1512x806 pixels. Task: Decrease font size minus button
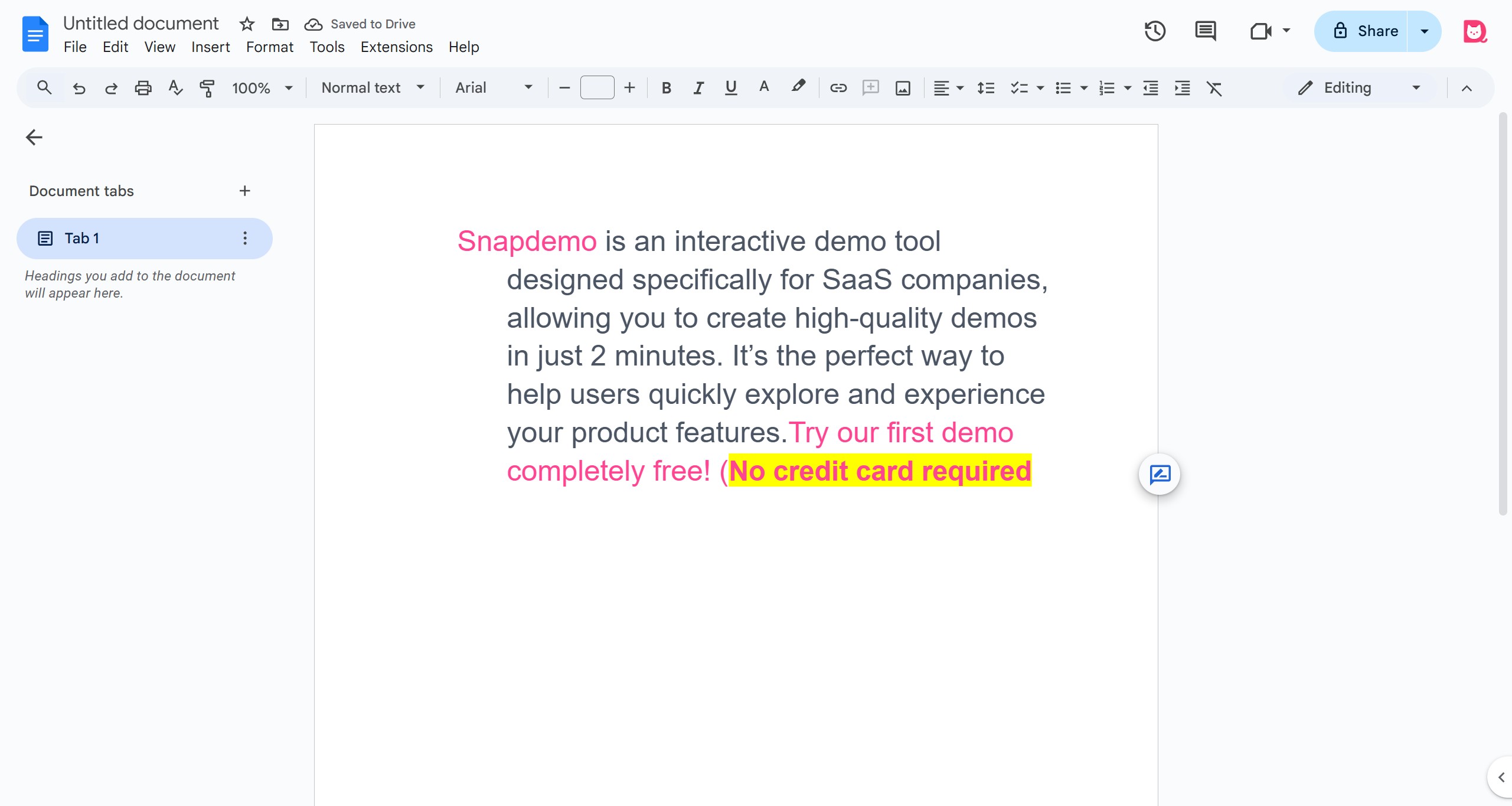[x=564, y=88]
